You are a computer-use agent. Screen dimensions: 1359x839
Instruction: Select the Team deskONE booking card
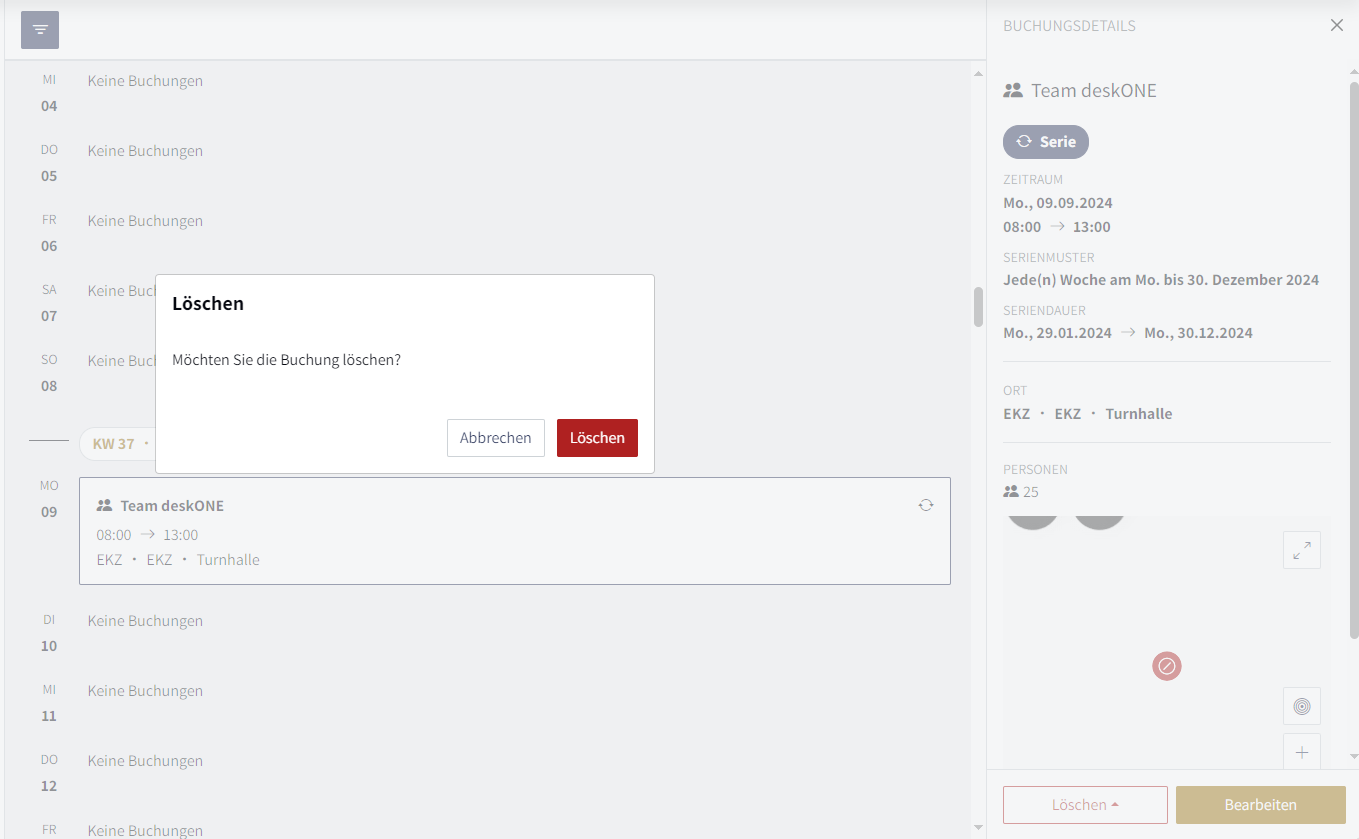tap(515, 531)
